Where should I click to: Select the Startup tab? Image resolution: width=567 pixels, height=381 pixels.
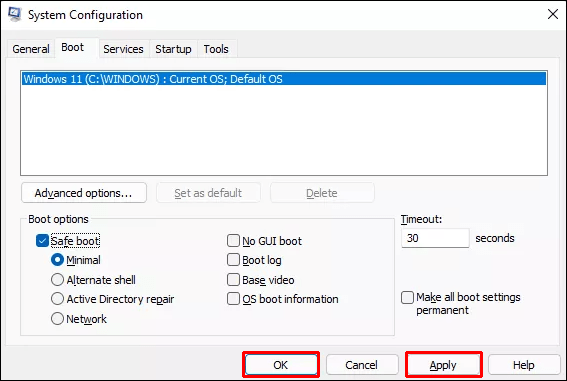(173, 49)
